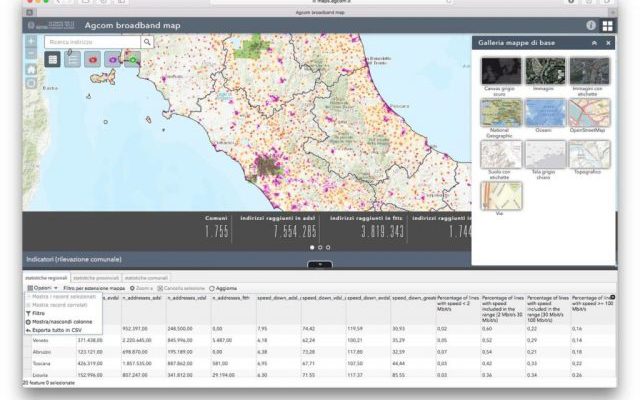
Task: Click the search magnifier icon
Action: 147,42
